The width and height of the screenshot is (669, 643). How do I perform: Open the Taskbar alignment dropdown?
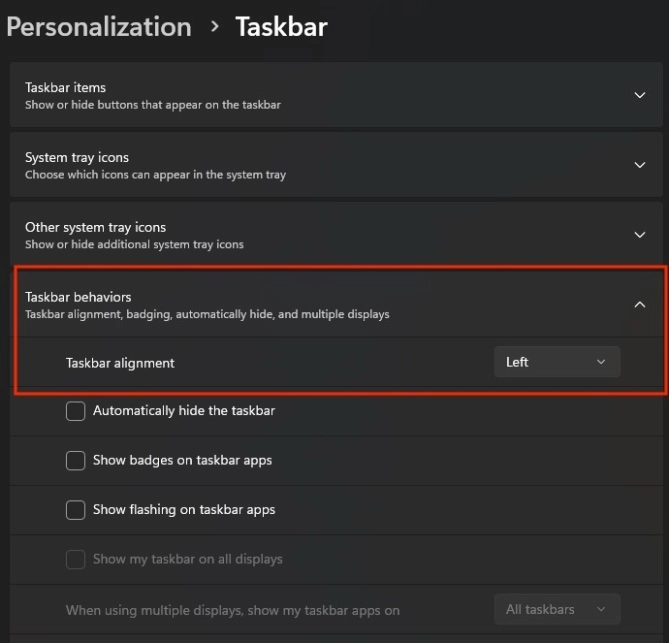(x=557, y=362)
